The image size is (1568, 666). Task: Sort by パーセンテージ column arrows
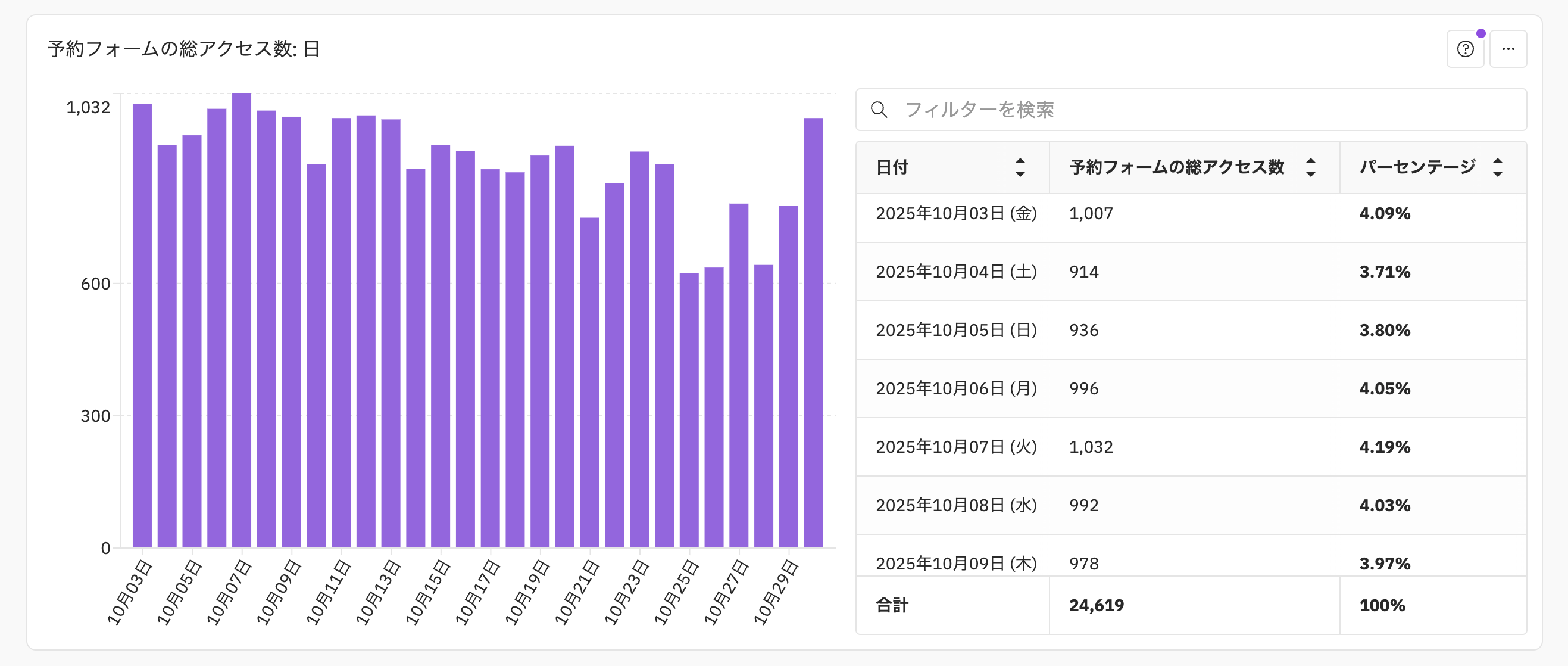(x=1497, y=167)
